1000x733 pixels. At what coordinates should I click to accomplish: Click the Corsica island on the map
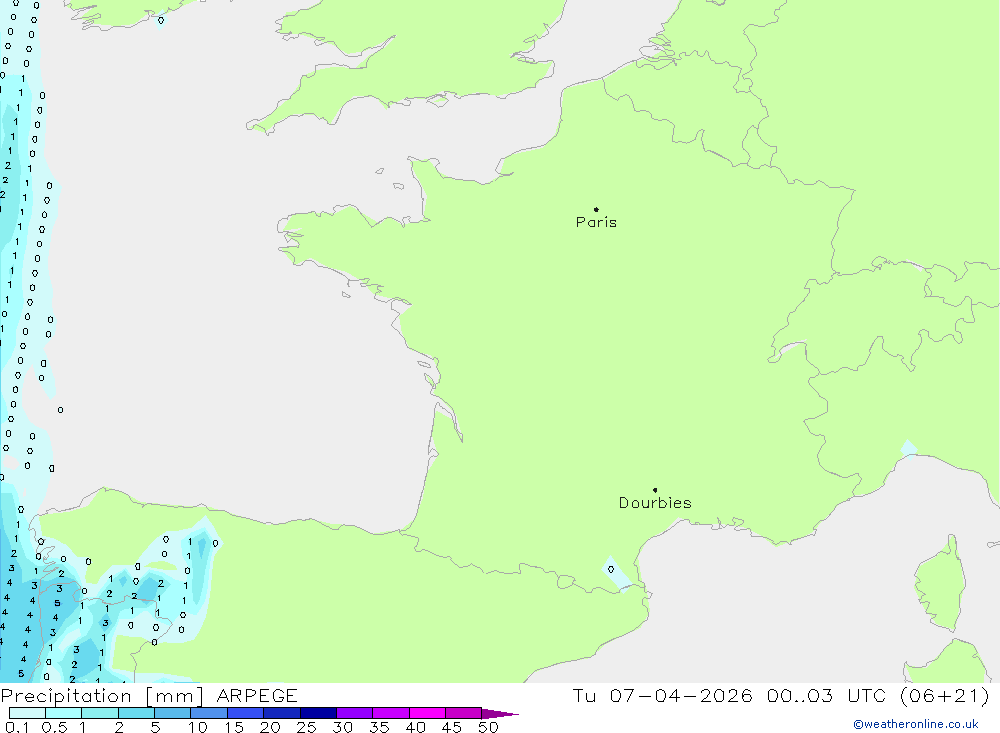pos(941,584)
